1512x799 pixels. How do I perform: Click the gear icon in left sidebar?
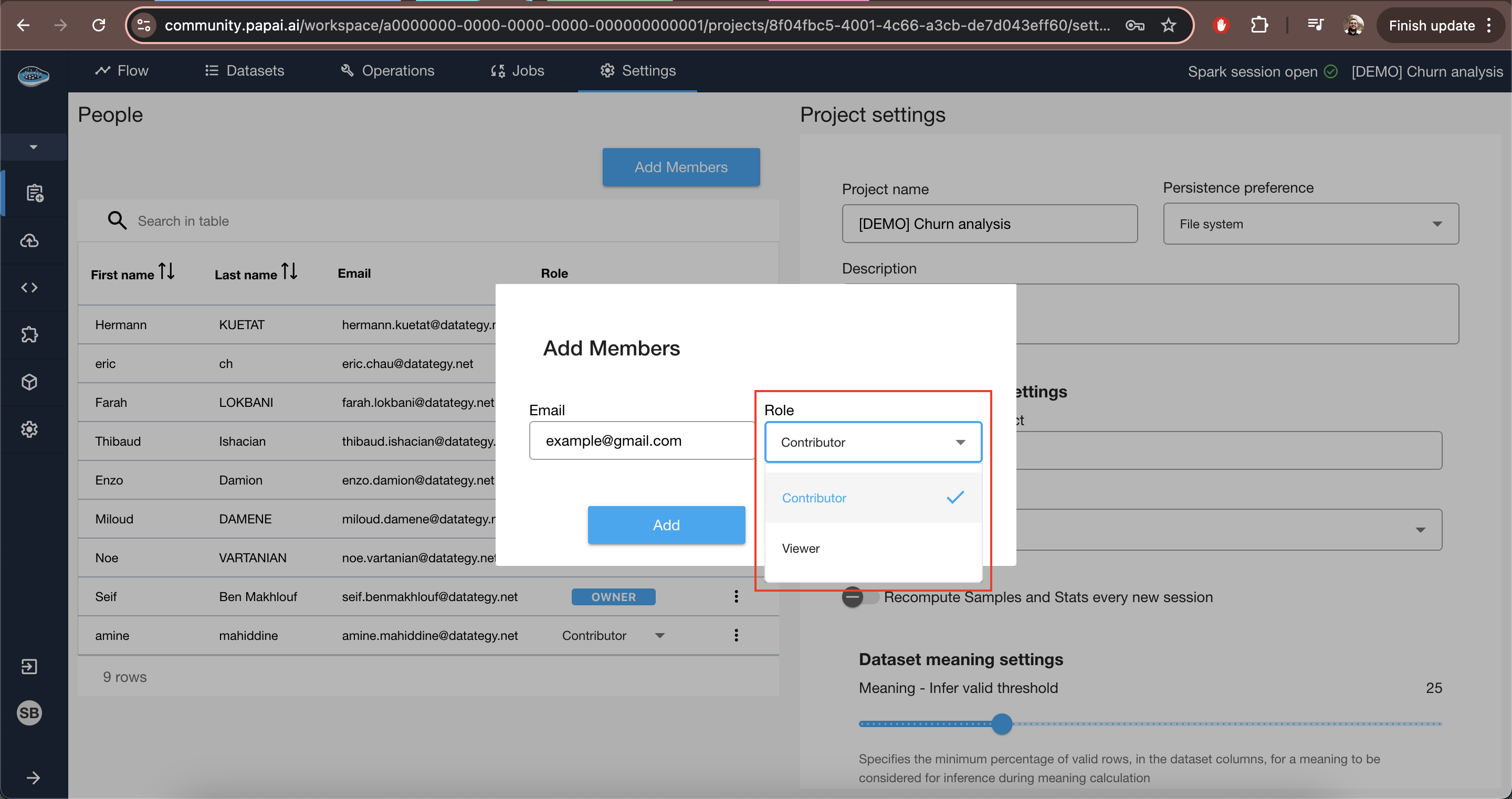29,429
